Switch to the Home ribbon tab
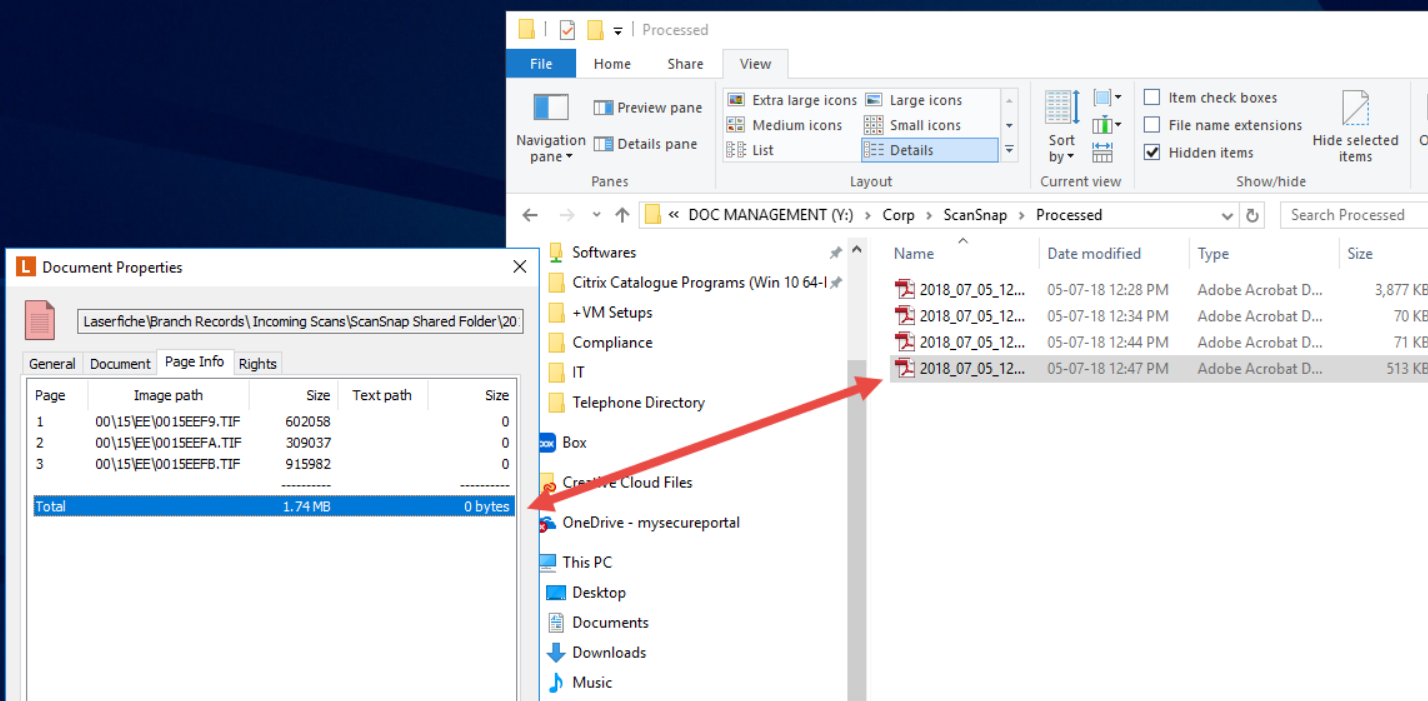Screen dimensions: 1428x701 pos(612,63)
